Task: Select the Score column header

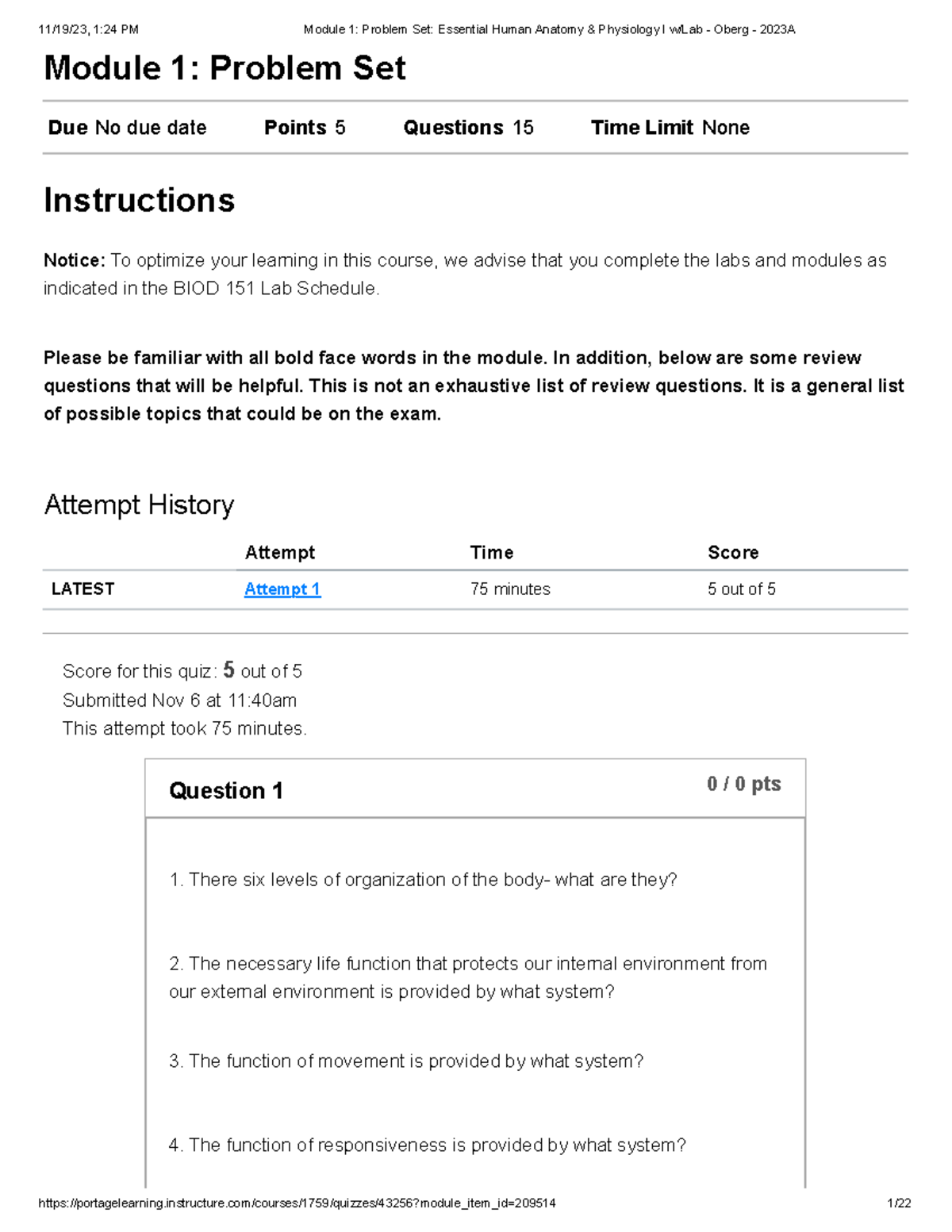Action: [x=732, y=552]
